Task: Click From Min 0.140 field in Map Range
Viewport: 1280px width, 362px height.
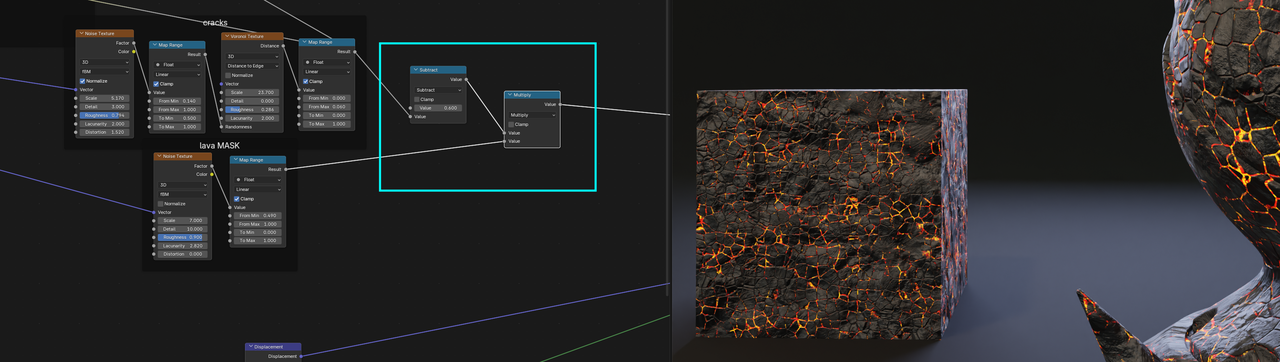Action: point(177,101)
